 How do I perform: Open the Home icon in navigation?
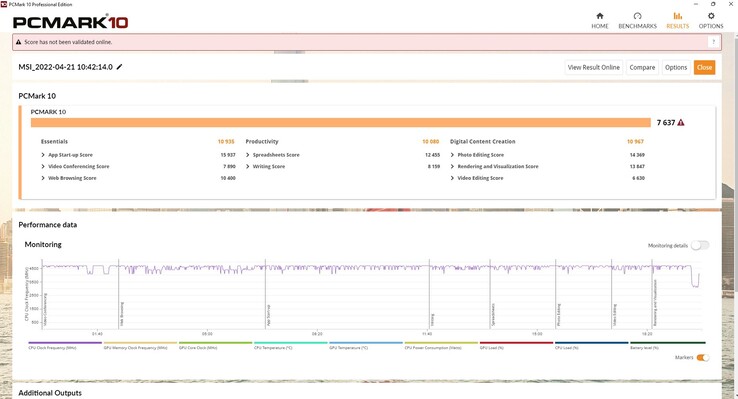click(600, 16)
